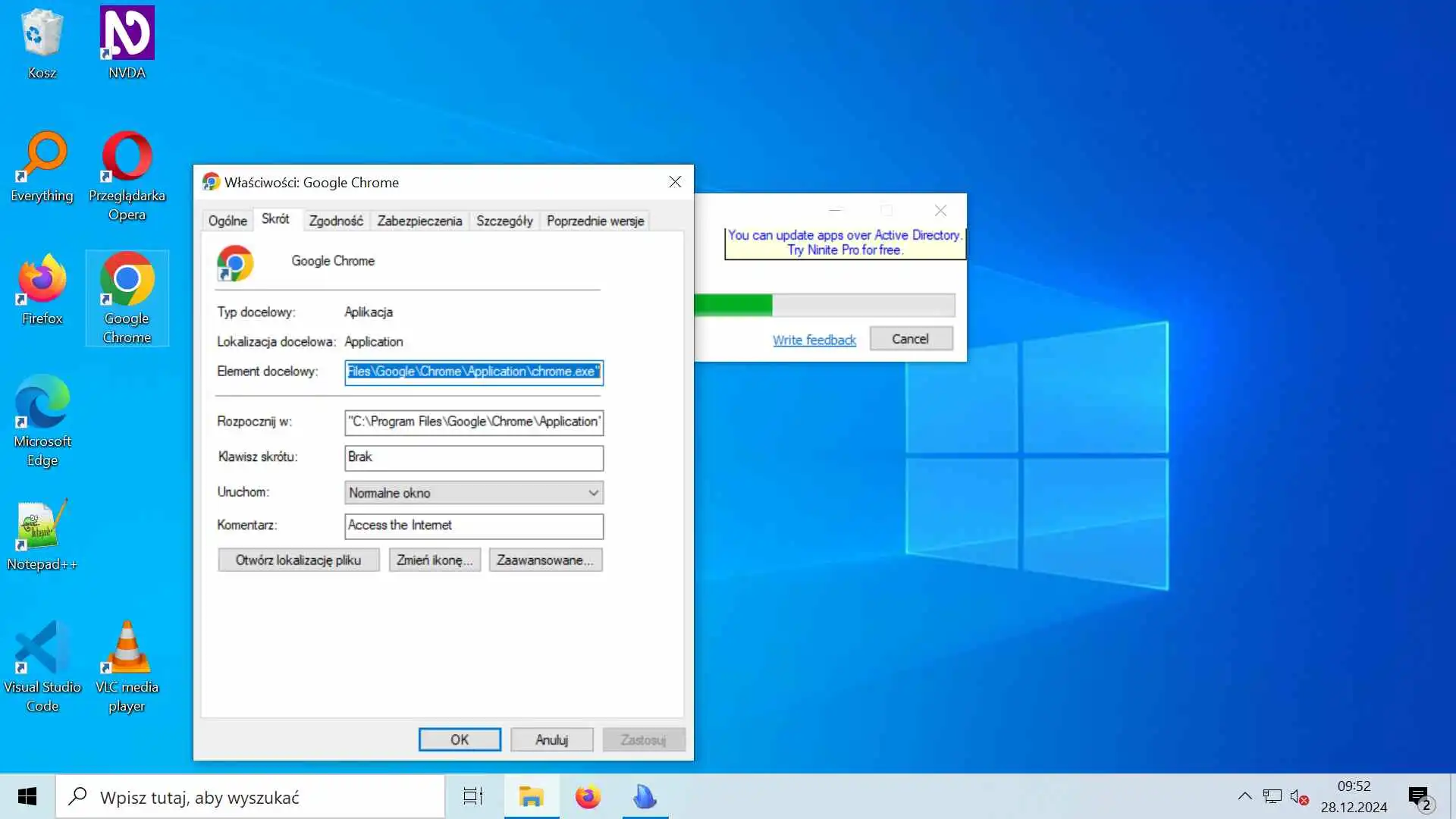
Task: Open File Explorer from the taskbar
Action: (x=531, y=797)
